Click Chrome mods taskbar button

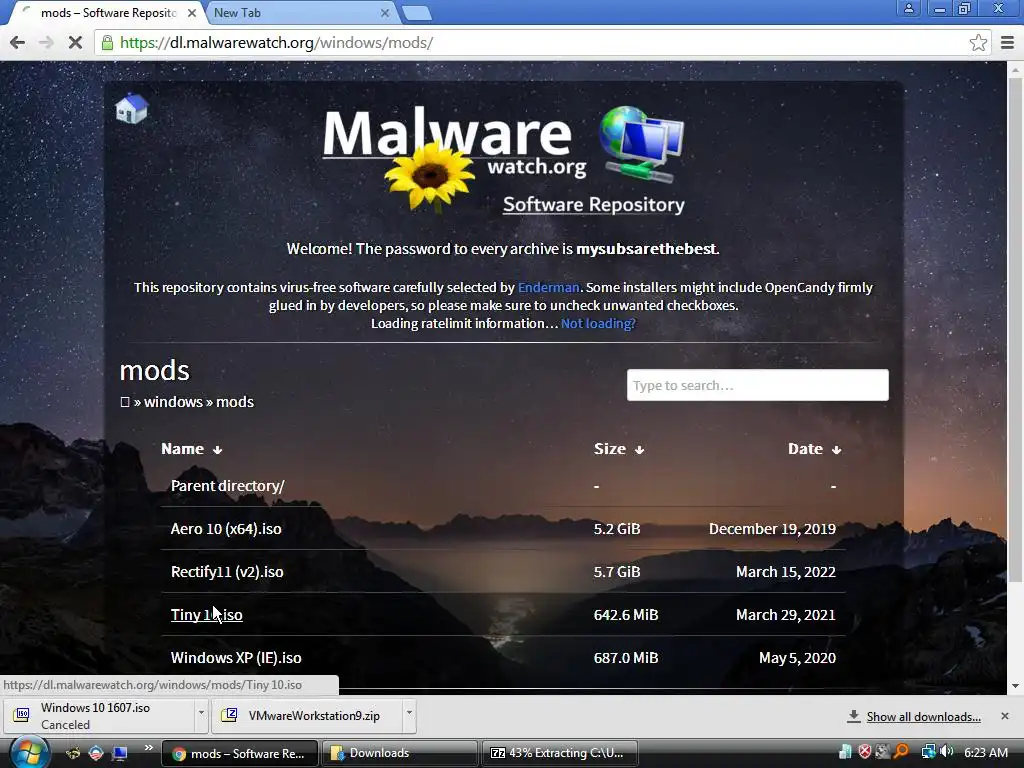(x=239, y=753)
